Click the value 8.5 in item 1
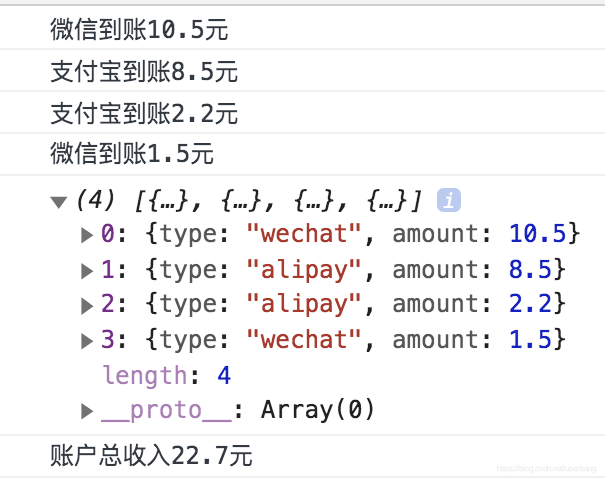Viewport: 605px width, 482px height. [x=531, y=269]
